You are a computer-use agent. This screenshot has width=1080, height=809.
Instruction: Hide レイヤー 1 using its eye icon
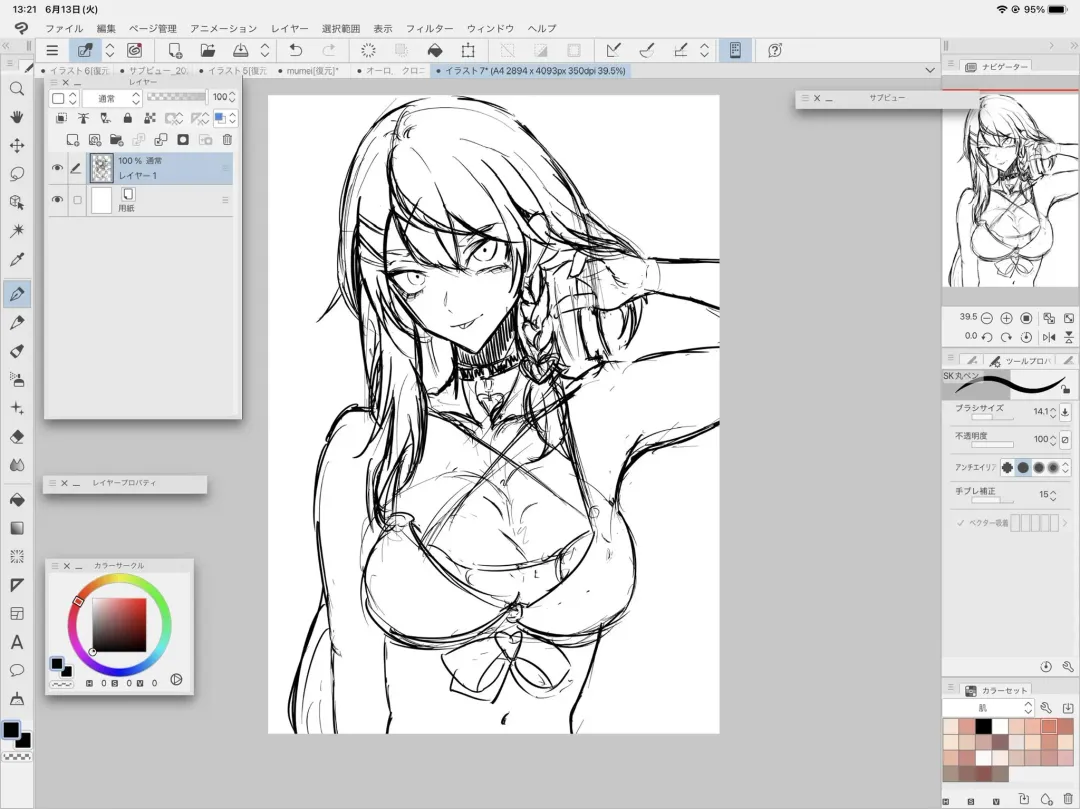pyautogui.click(x=57, y=168)
